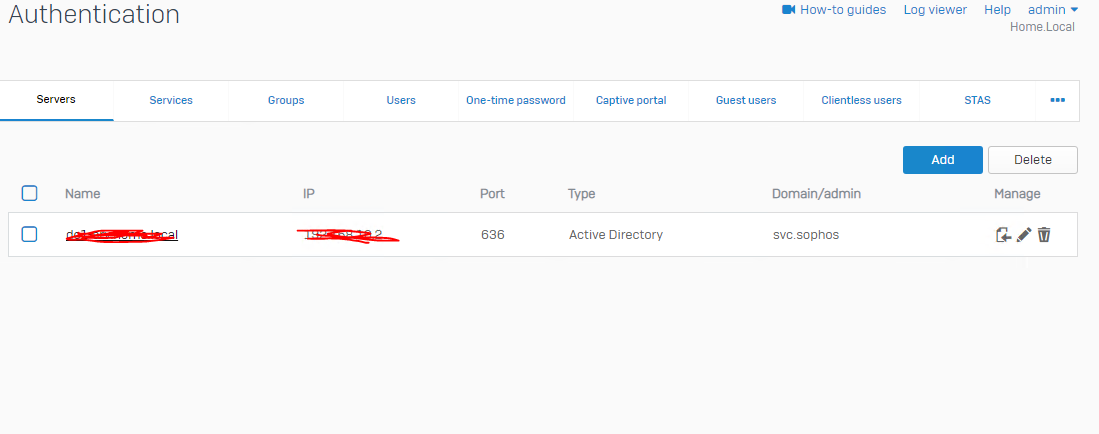The width and height of the screenshot is (1099, 434).
Task: Select the STAS tab
Action: tap(977, 100)
